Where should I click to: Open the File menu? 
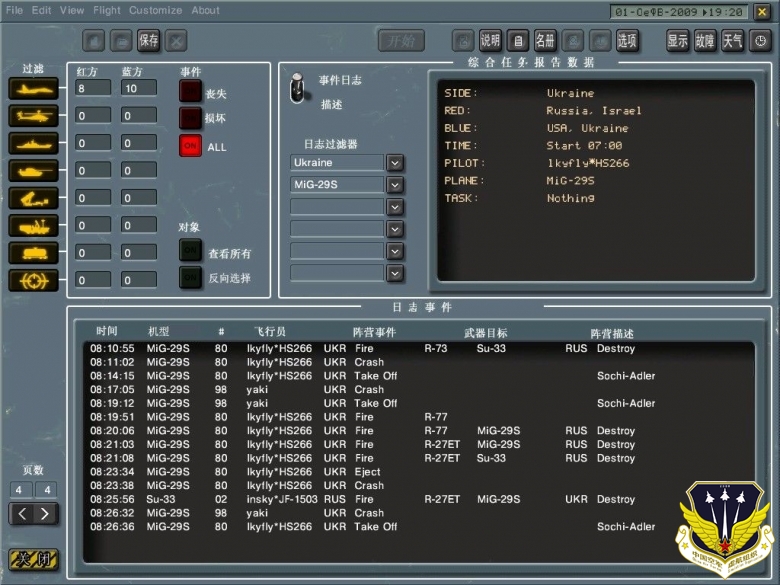click(x=14, y=10)
